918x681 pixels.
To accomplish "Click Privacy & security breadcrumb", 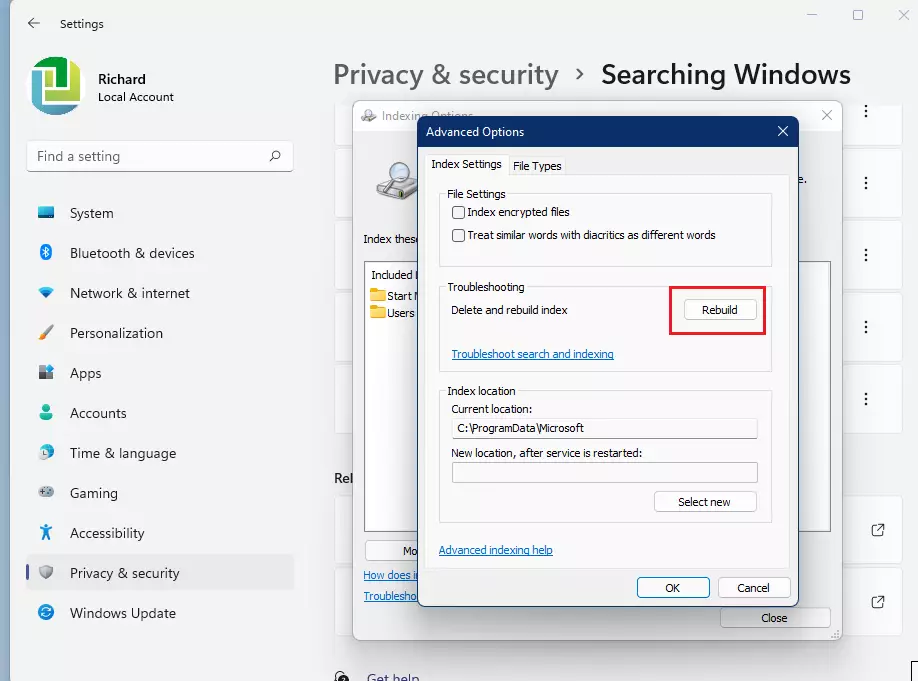I will click(x=446, y=75).
